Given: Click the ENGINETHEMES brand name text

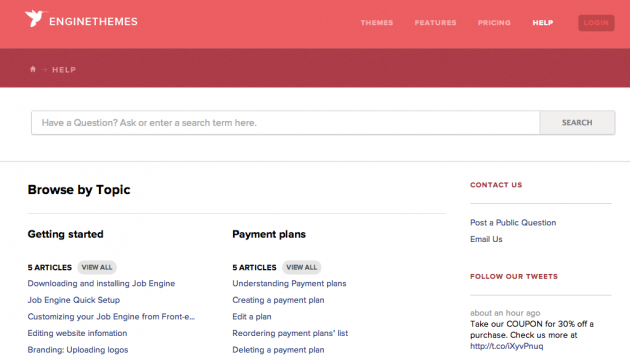Looking at the screenshot, I should [93, 22].
